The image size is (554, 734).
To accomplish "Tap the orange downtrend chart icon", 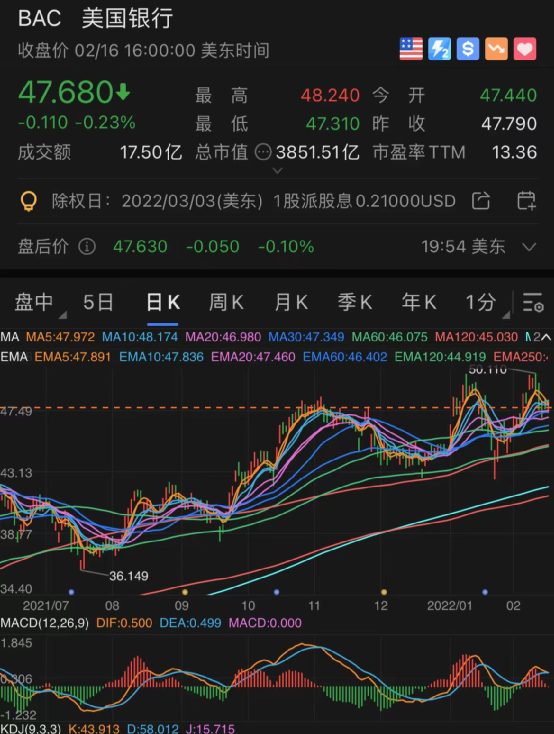I will pos(496,49).
